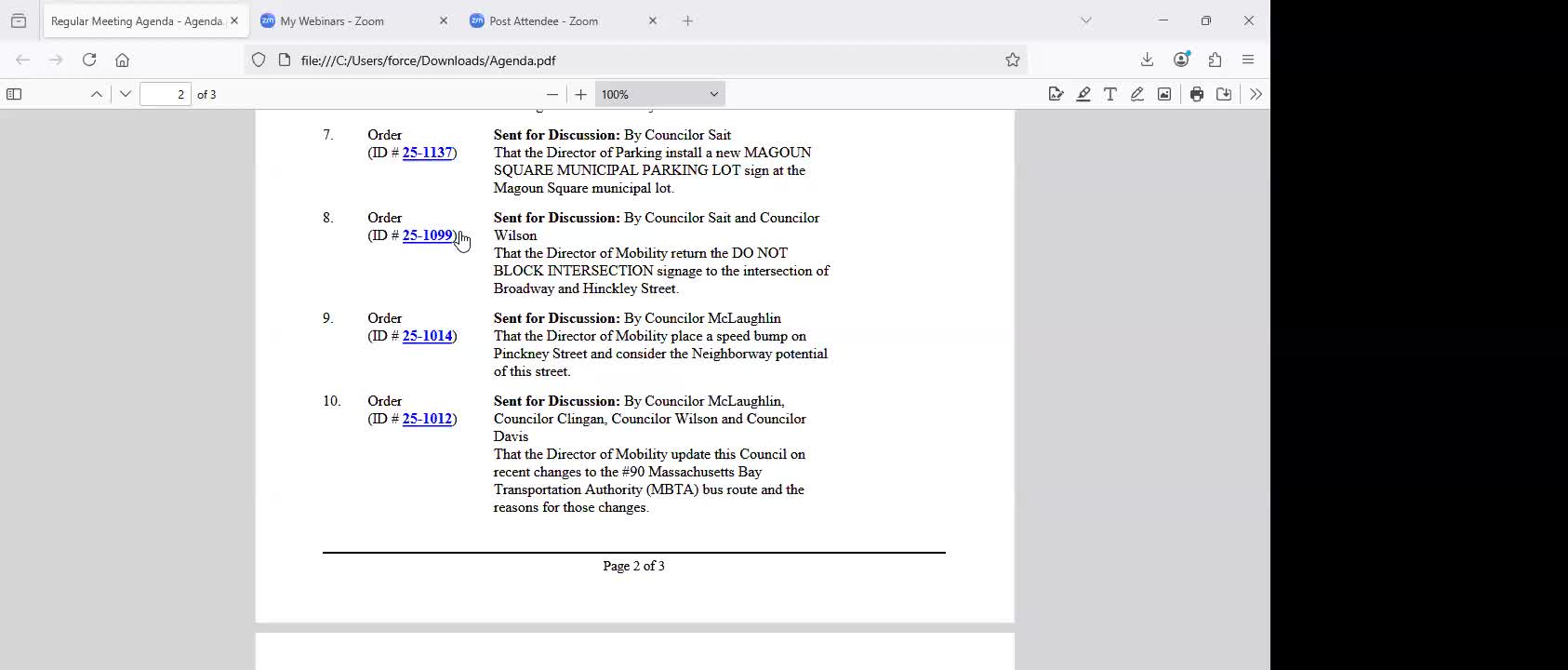Open Firefox View from the tab bar

click(x=19, y=20)
